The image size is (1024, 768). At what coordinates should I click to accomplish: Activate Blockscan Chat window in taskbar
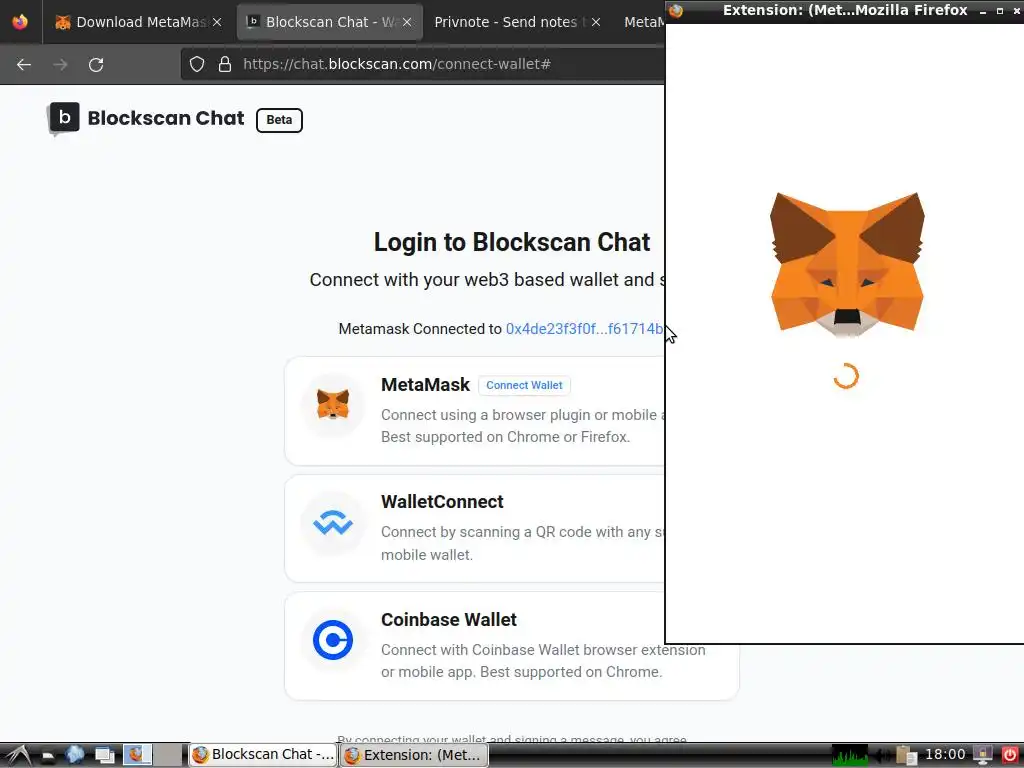263,754
